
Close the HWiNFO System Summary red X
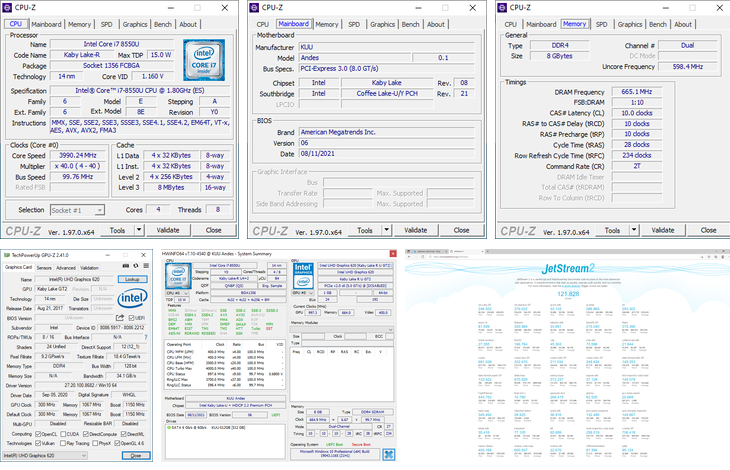click(x=392, y=254)
